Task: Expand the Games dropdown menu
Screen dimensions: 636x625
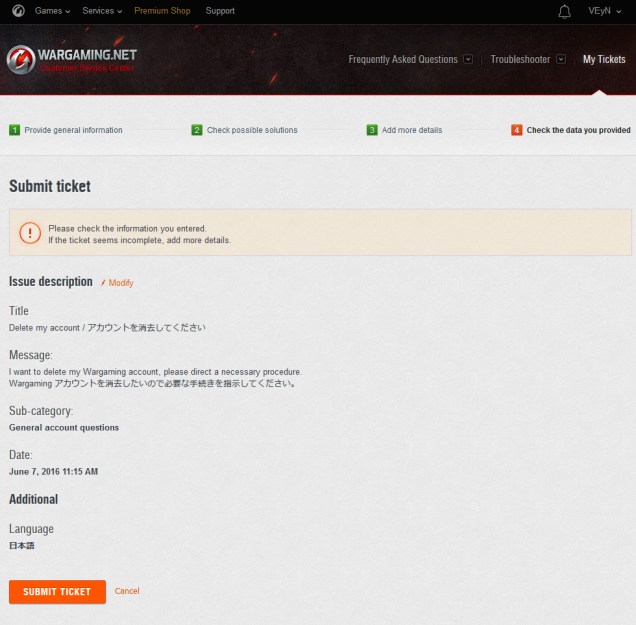Action: click(x=52, y=11)
